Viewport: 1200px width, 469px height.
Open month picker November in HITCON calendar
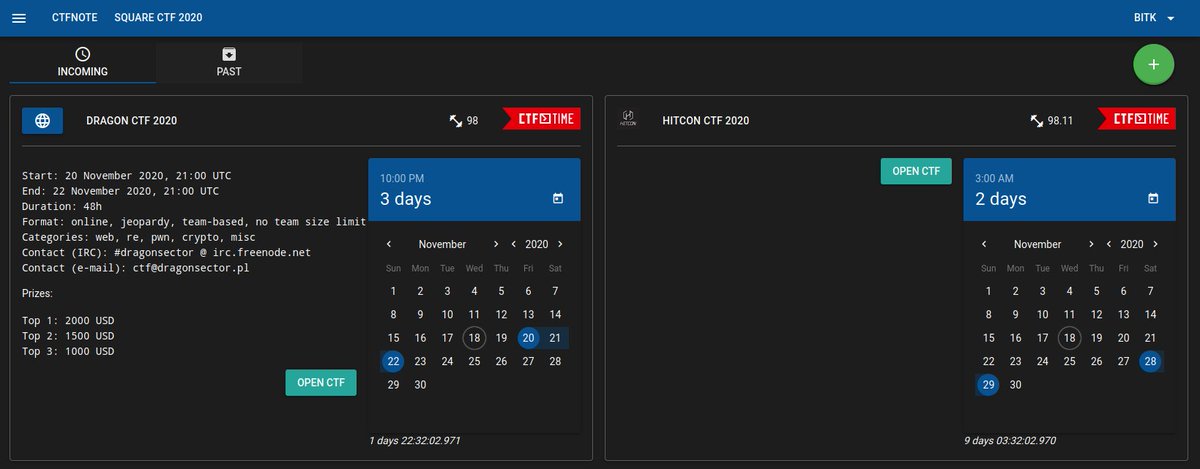pyautogui.click(x=1037, y=244)
